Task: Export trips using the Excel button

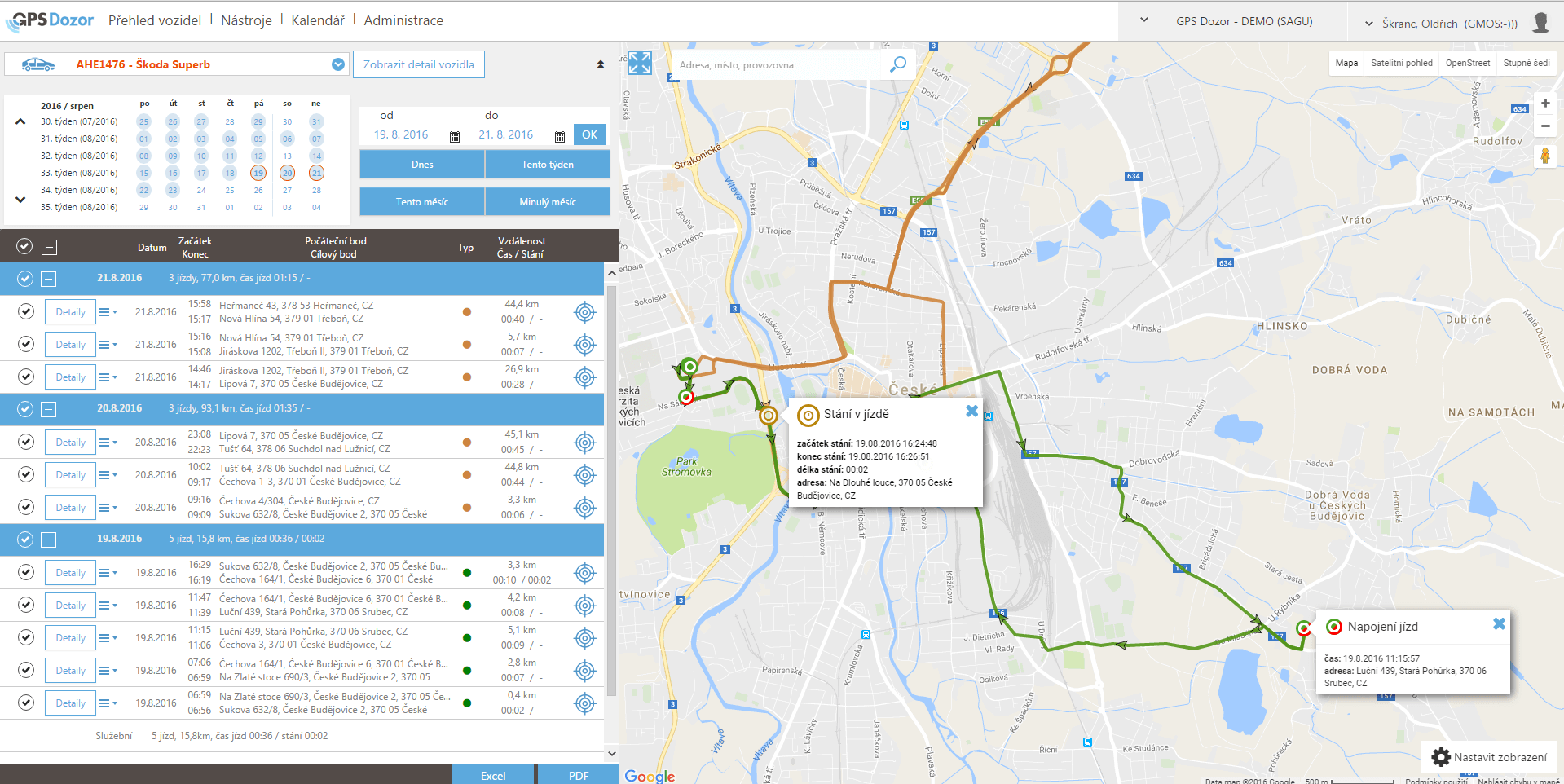Action: click(492, 775)
